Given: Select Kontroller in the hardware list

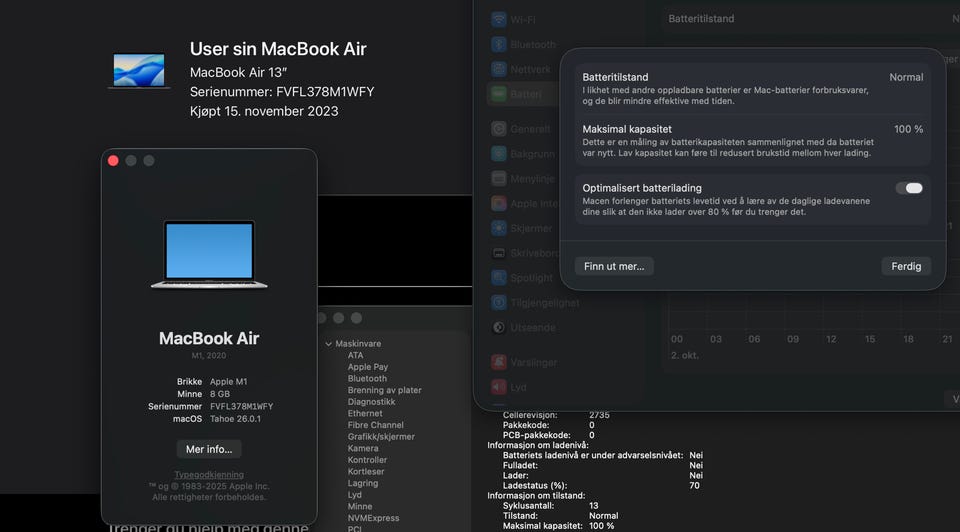Looking at the screenshot, I should (x=367, y=460).
